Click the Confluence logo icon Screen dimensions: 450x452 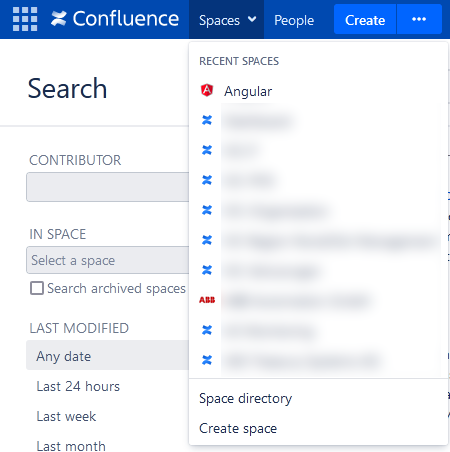tap(59, 19)
